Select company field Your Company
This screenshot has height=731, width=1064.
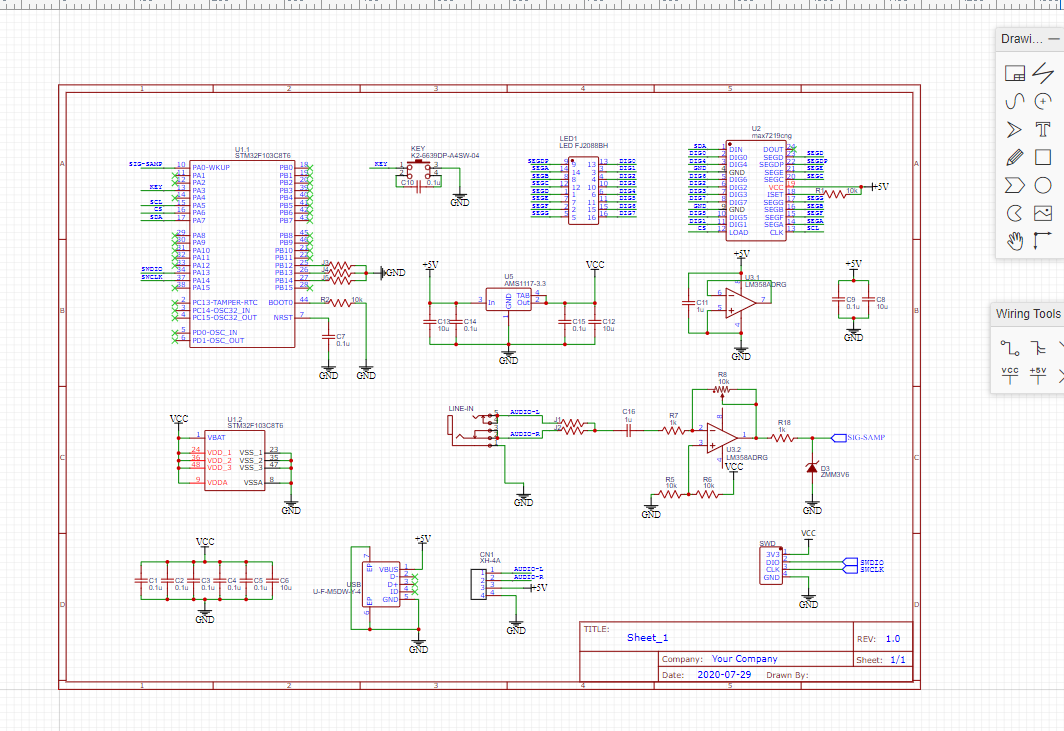tap(744, 658)
